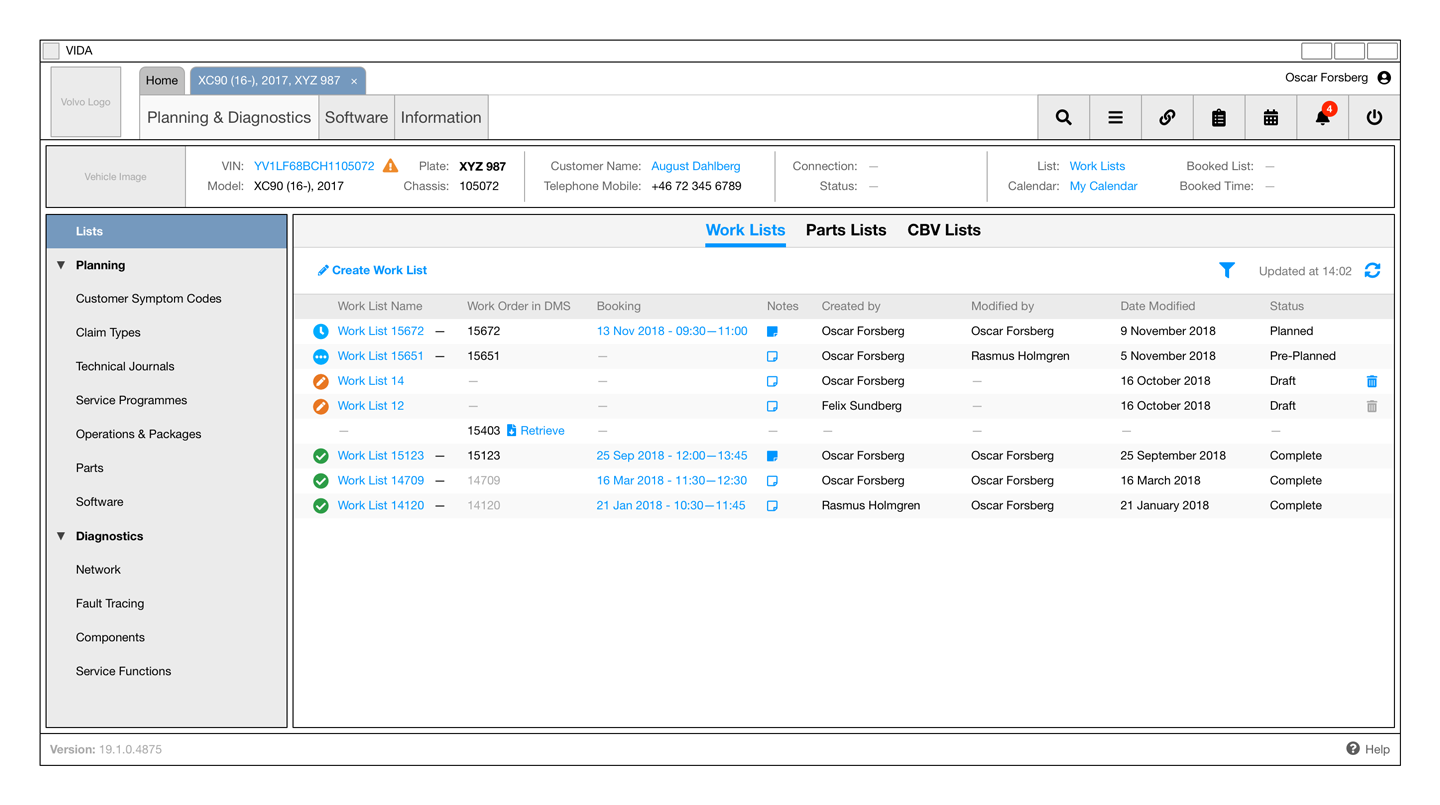Open the work list filter funnel
This screenshot has width=1440, height=805.
(1227, 270)
